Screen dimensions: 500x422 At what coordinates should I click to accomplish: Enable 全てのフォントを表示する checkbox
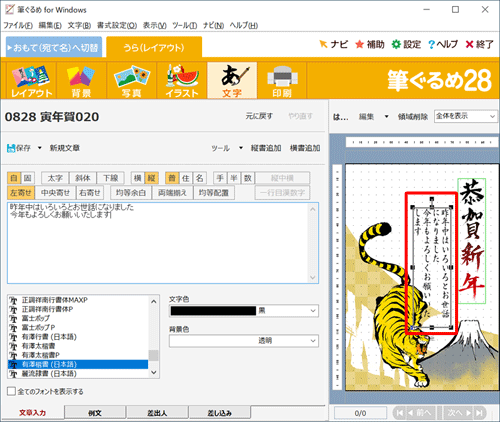[x=11, y=391]
